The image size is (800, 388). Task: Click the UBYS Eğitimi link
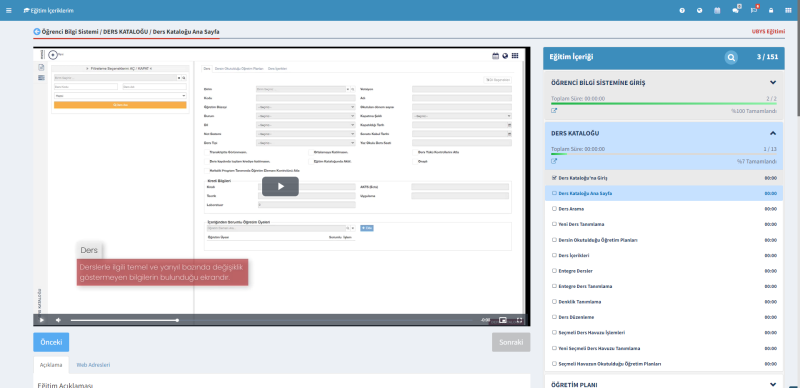click(768, 32)
